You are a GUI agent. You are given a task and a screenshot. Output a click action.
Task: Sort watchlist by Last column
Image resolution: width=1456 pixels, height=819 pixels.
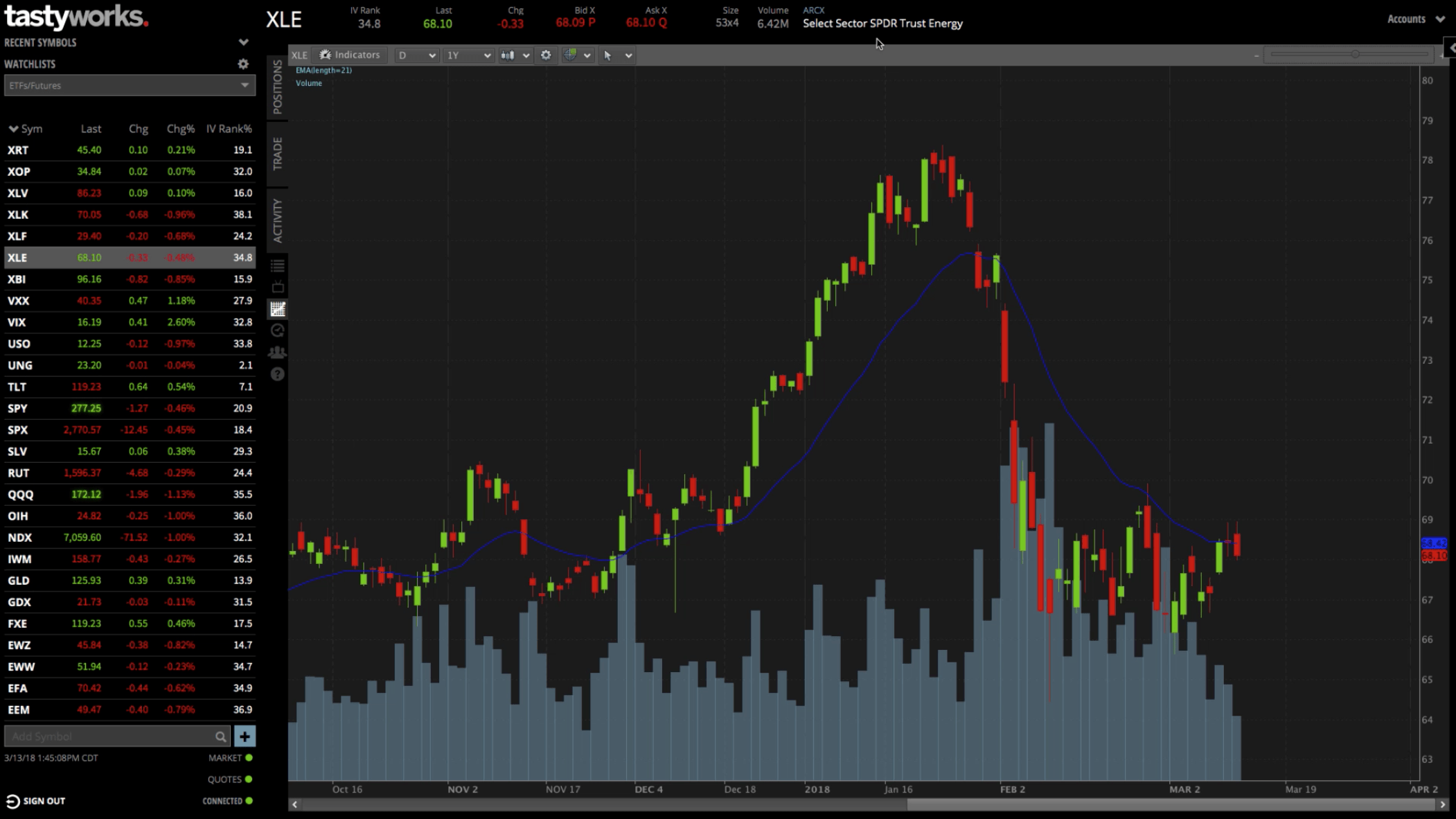91,129
